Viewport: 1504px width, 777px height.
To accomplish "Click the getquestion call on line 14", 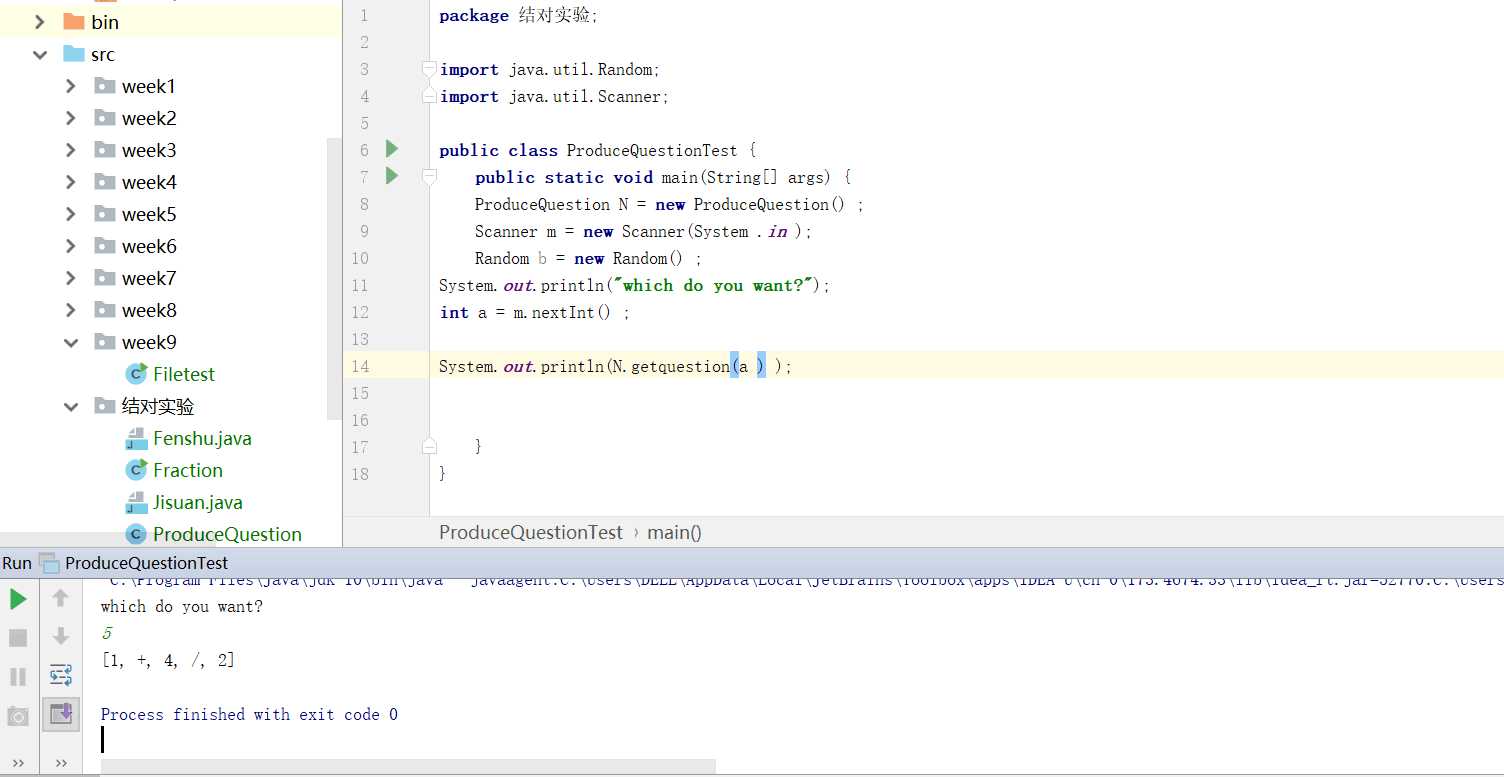I will [x=680, y=366].
